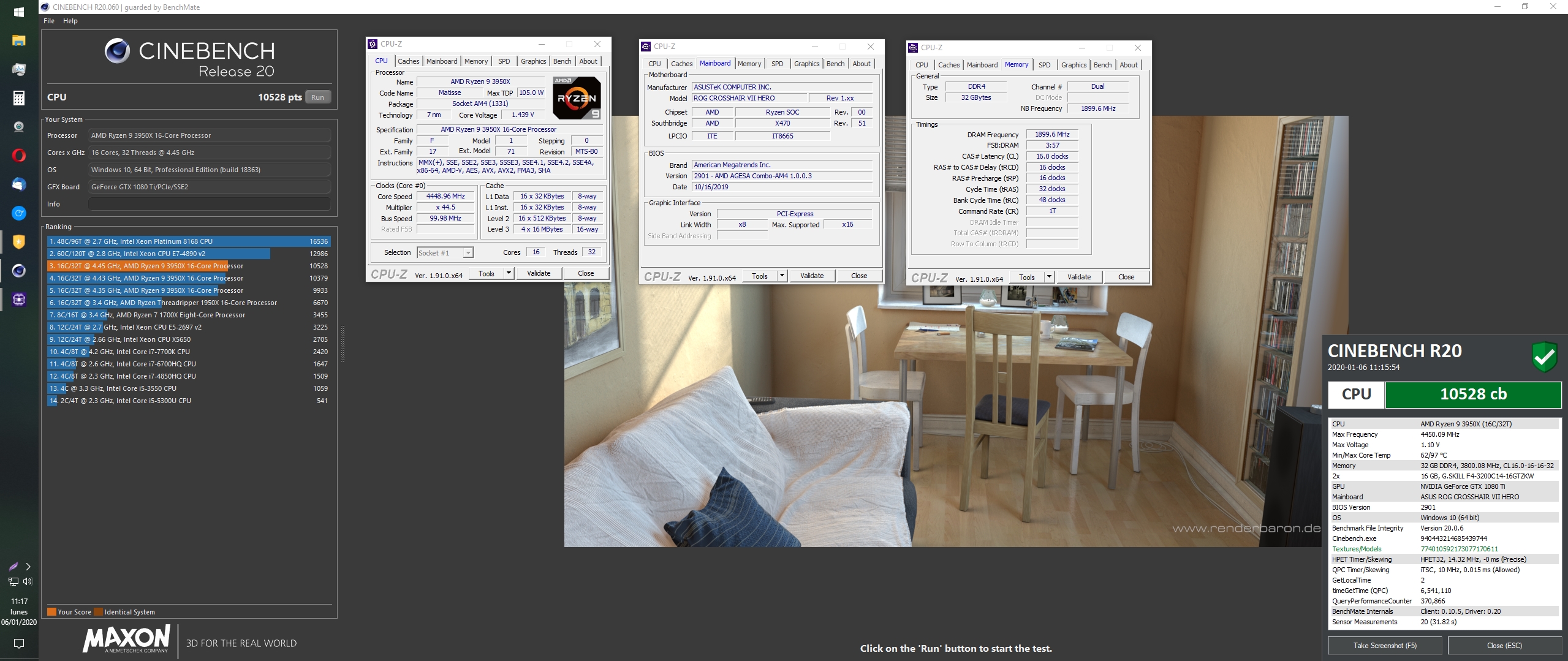The width and height of the screenshot is (1568, 661).
Task: Select ranking row Intel Core i7-7700K
Action: [189, 352]
